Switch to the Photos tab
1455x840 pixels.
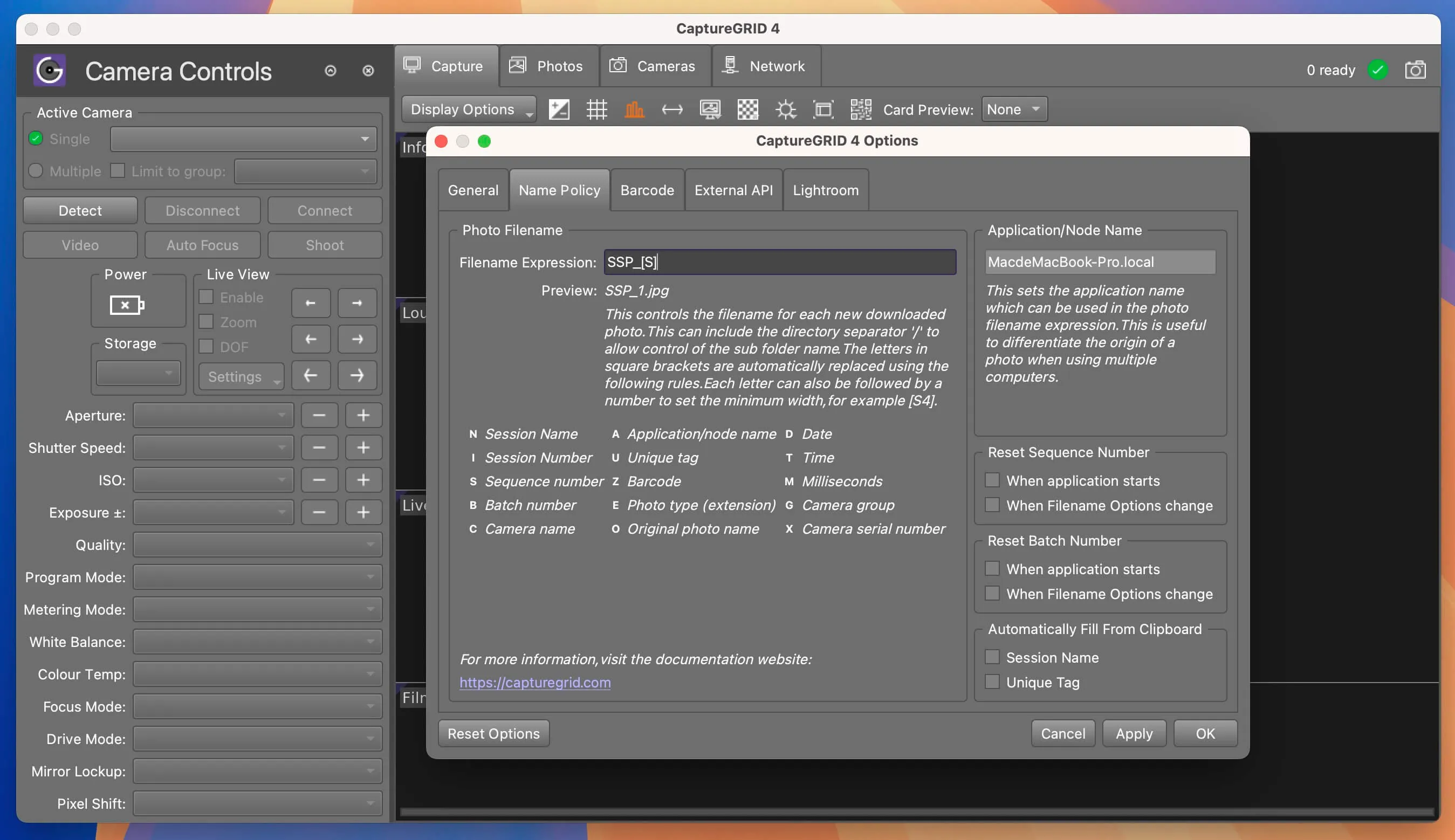(x=548, y=66)
